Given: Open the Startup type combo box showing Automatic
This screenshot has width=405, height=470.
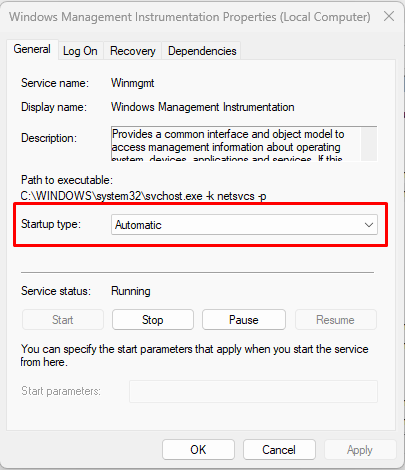Looking at the screenshot, I should 244,225.
